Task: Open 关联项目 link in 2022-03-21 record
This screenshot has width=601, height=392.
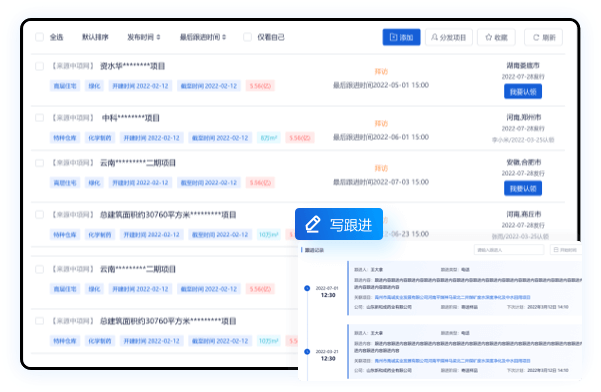Action: tap(452, 361)
